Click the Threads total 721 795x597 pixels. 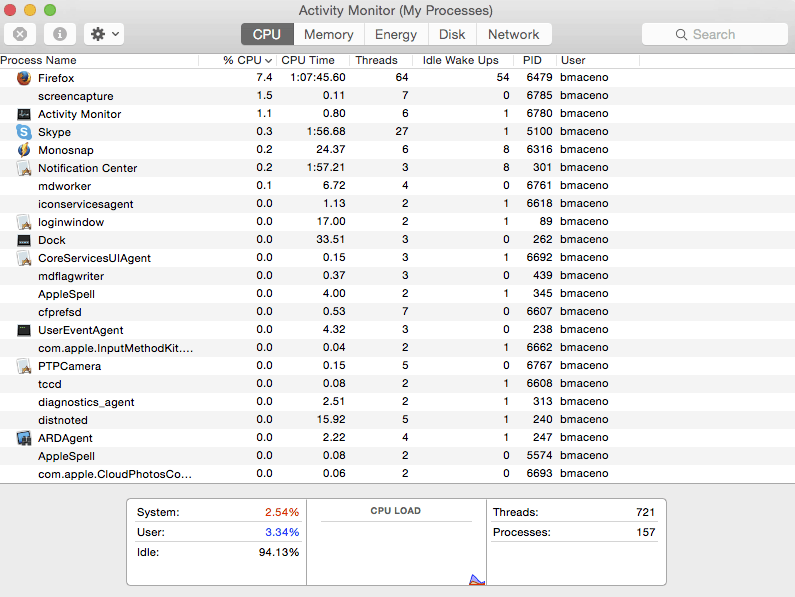(x=645, y=512)
